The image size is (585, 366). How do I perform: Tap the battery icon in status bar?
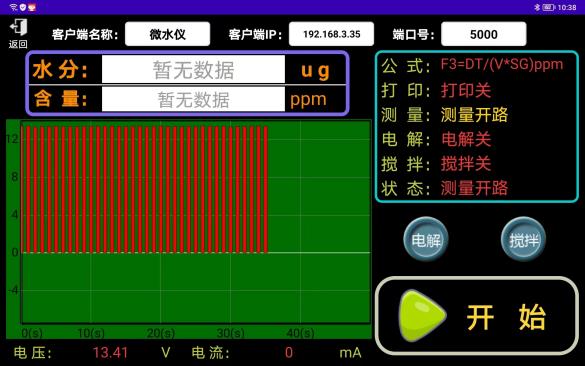tap(548, 7)
